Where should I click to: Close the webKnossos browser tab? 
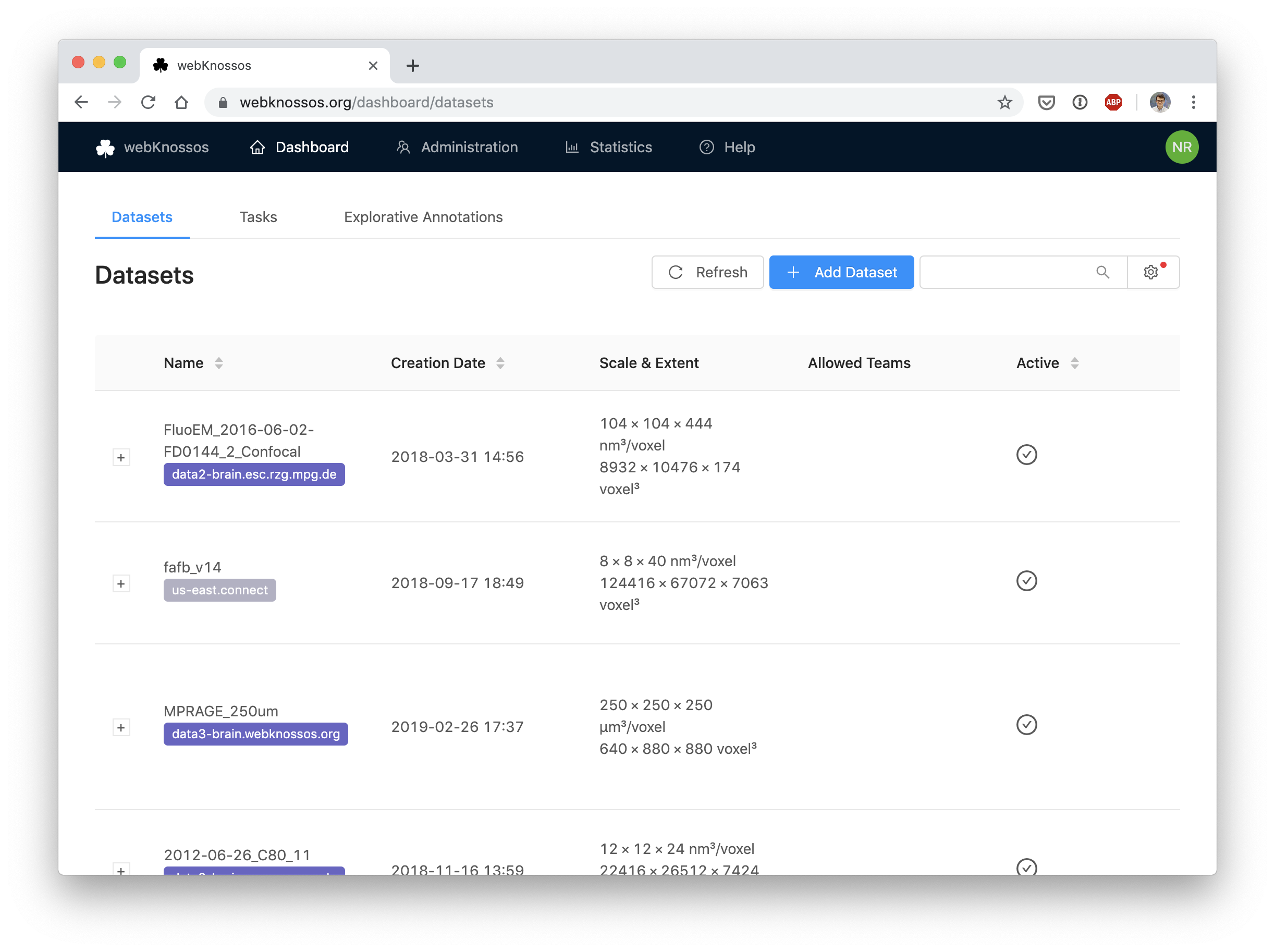tap(373, 66)
